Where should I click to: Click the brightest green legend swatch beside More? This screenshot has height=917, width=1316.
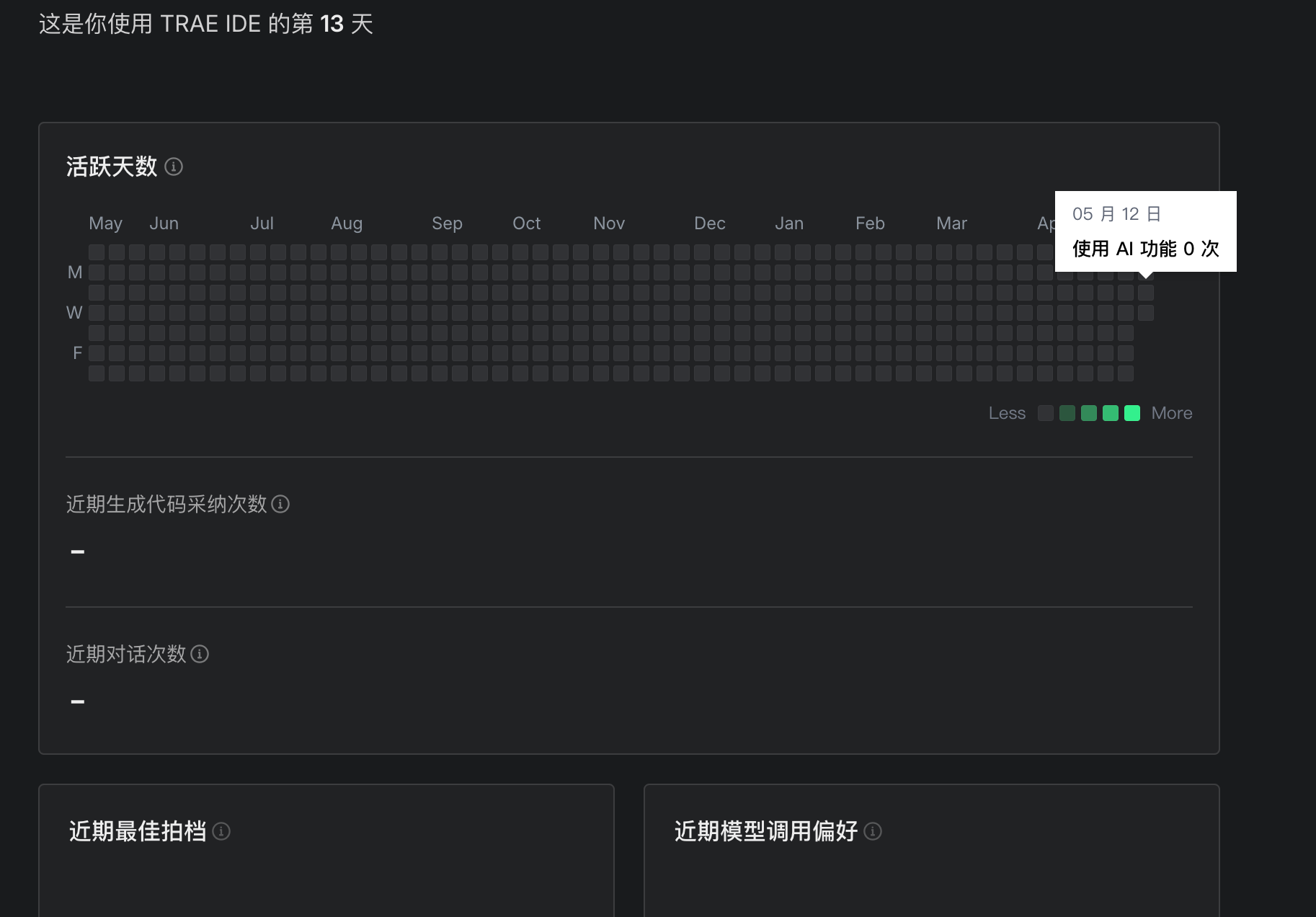1132,413
